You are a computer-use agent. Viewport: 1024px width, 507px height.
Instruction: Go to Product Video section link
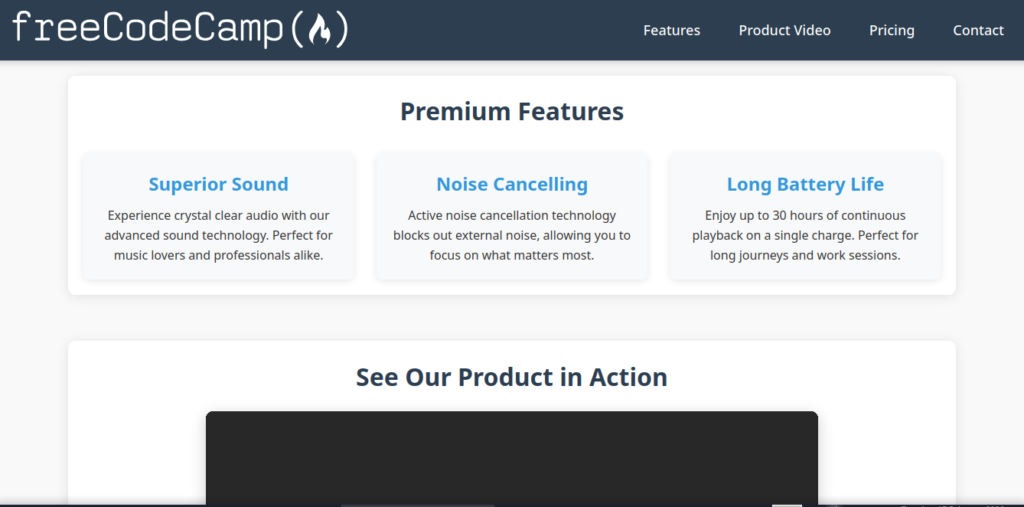tap(785, 30)
